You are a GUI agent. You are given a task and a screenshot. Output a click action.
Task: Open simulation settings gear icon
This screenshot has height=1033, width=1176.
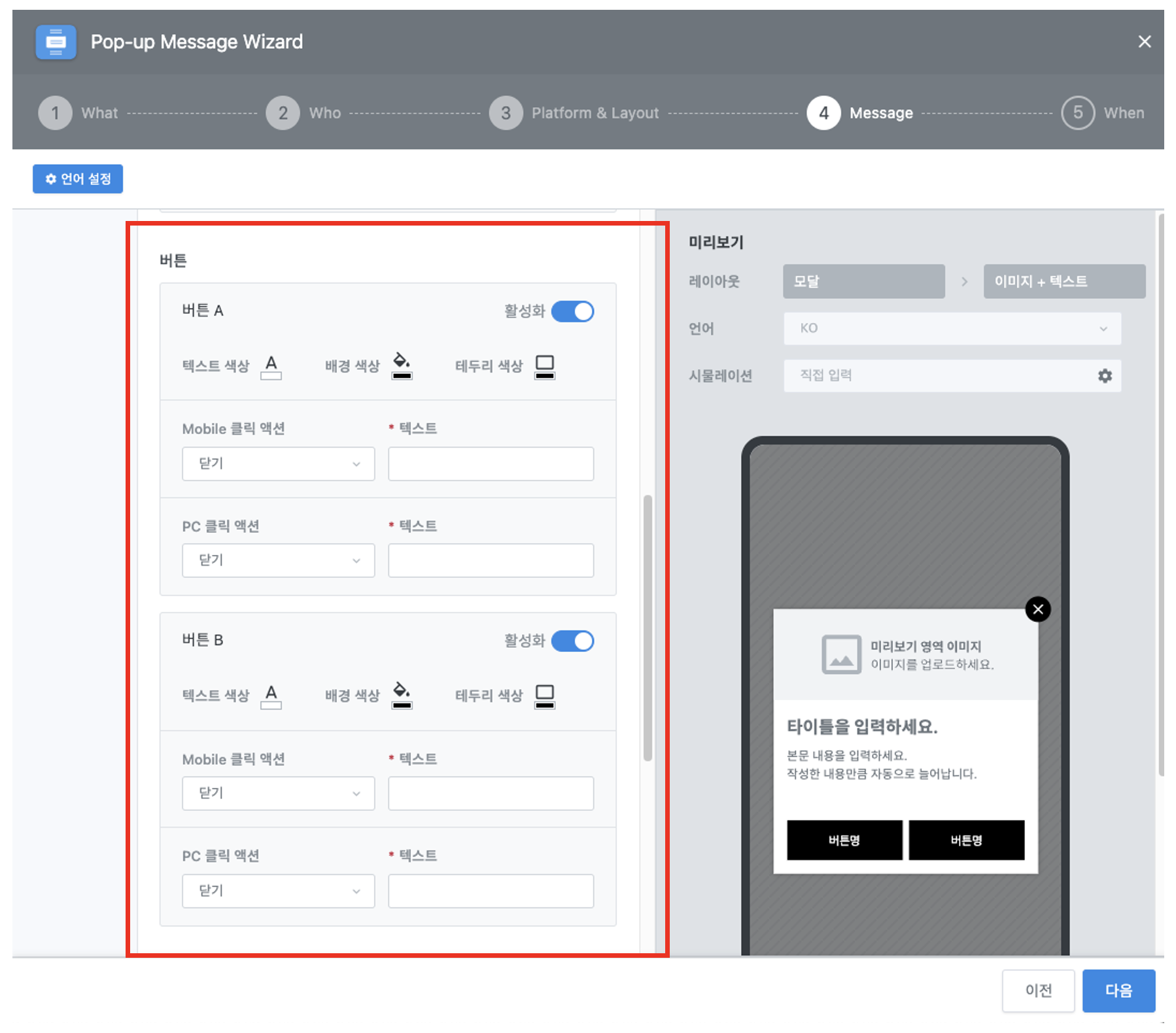(1105, 376)
